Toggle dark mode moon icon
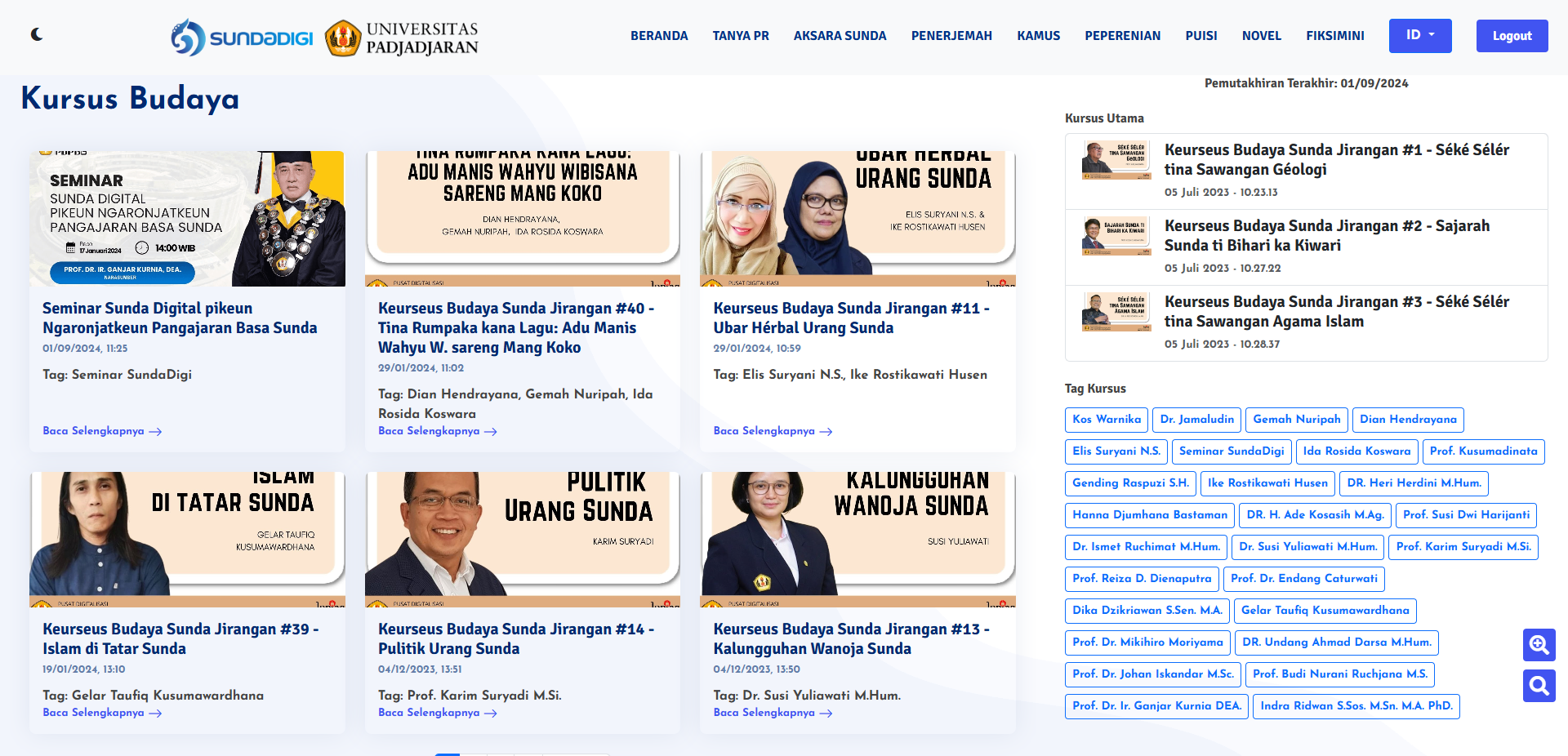This screenshot has width=1568, height=756. 37,34
